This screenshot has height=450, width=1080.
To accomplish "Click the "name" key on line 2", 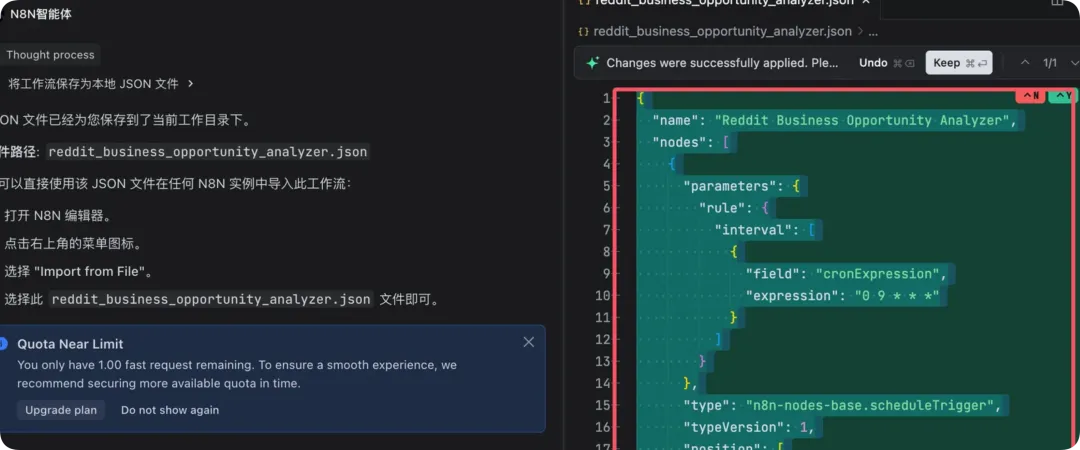I will pos(676,120).
